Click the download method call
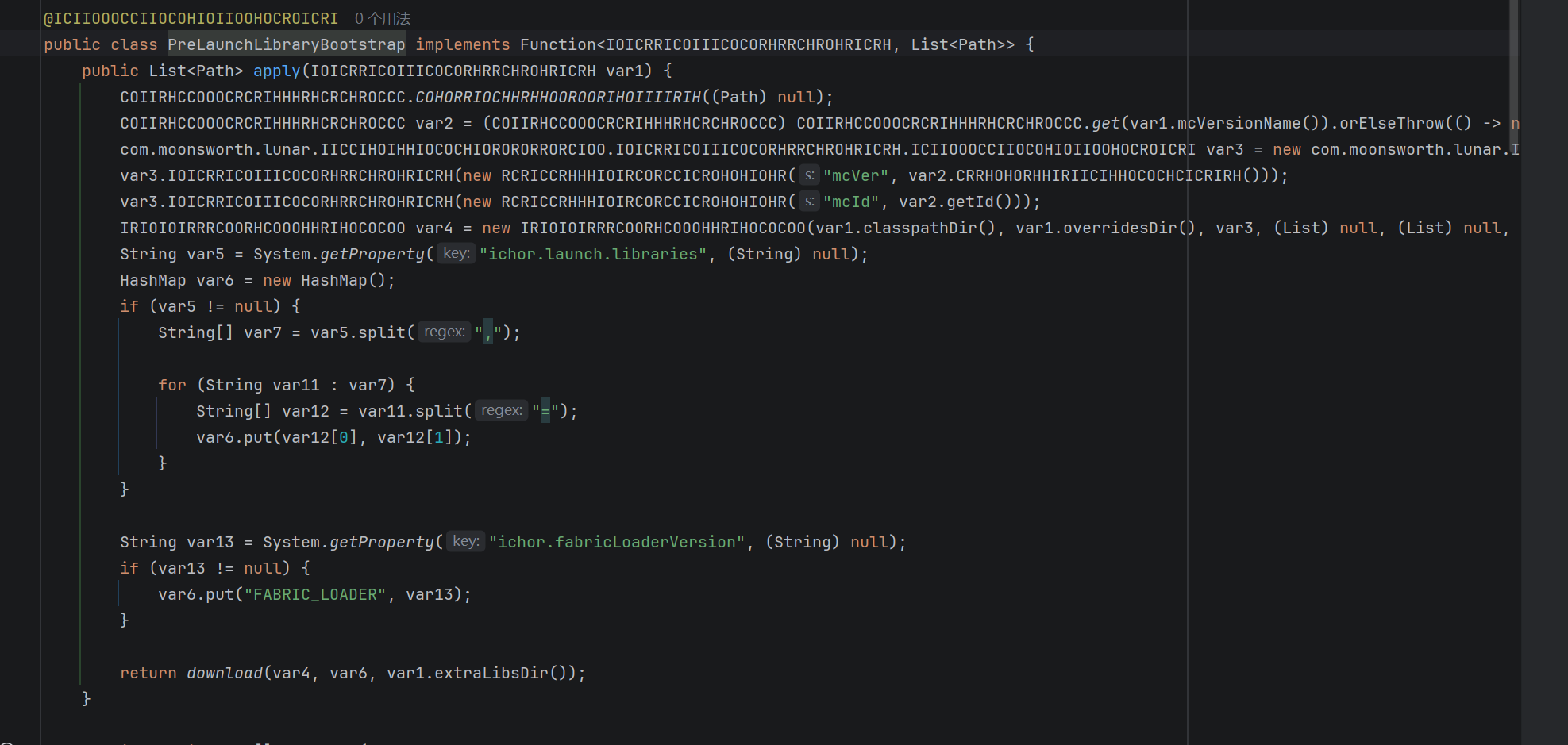This screenshot has width=1568, height=745. [225, 673]
